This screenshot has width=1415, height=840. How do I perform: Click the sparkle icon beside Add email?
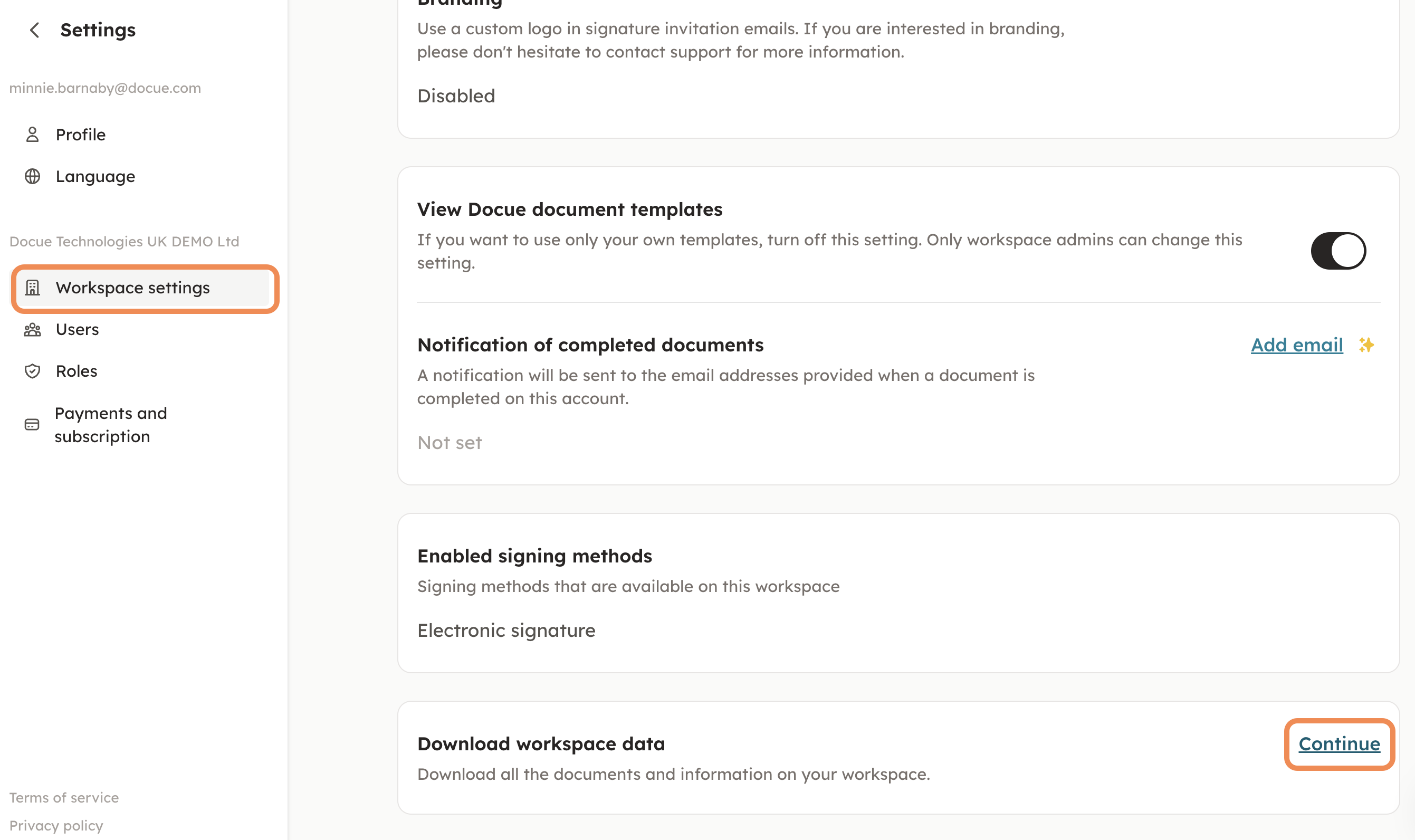point(1366,345)
